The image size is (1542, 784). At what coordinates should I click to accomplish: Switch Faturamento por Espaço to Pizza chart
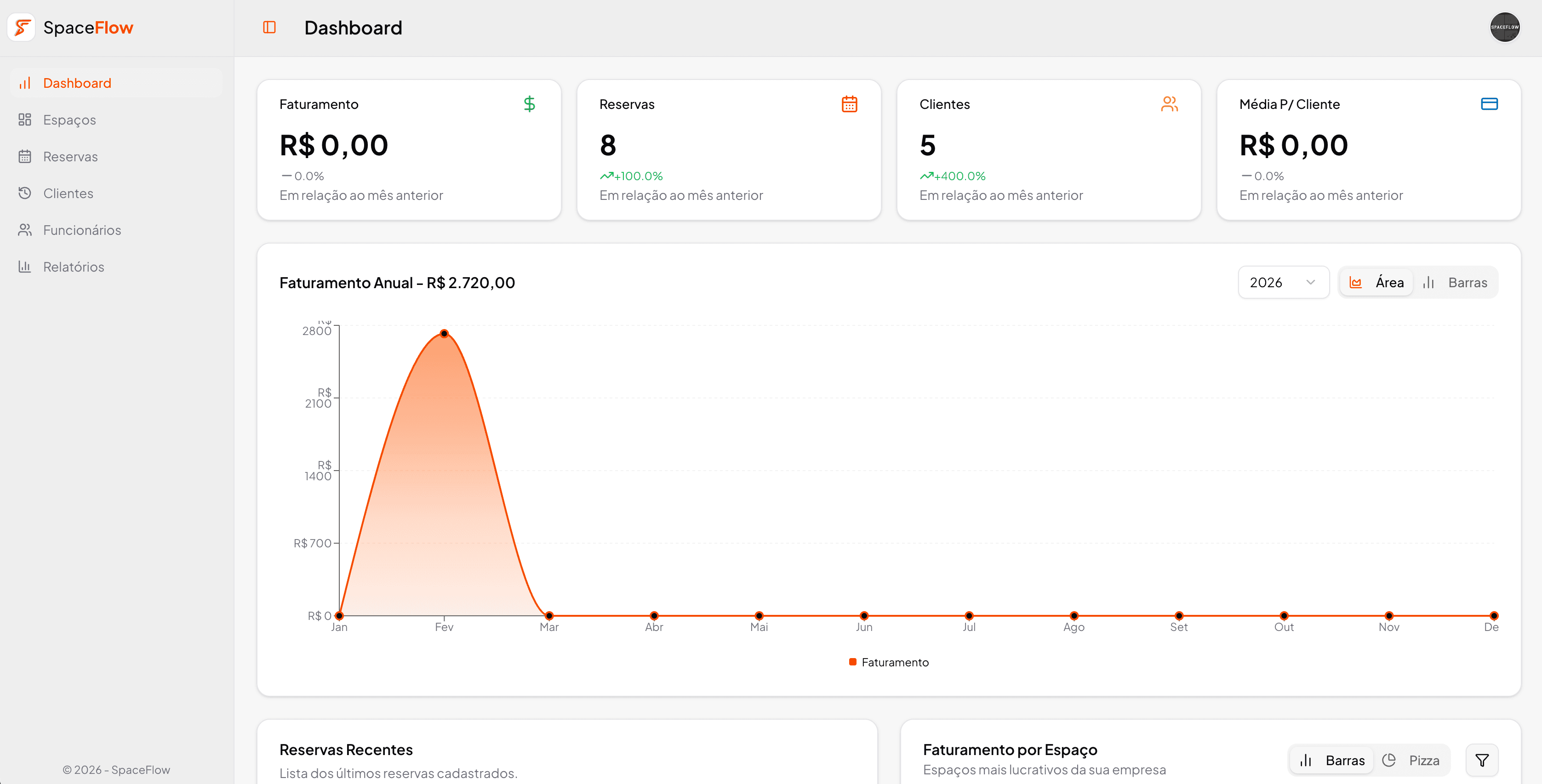click(x=1413, y=760)
